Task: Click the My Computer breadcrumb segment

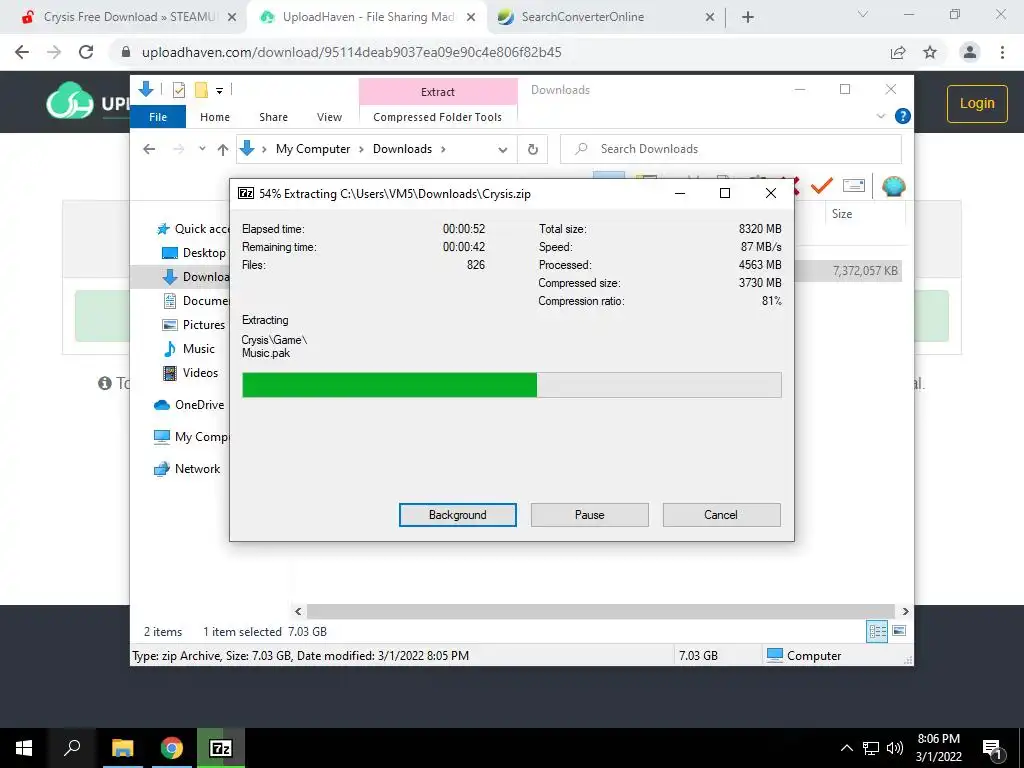Action: coord(313,149)
